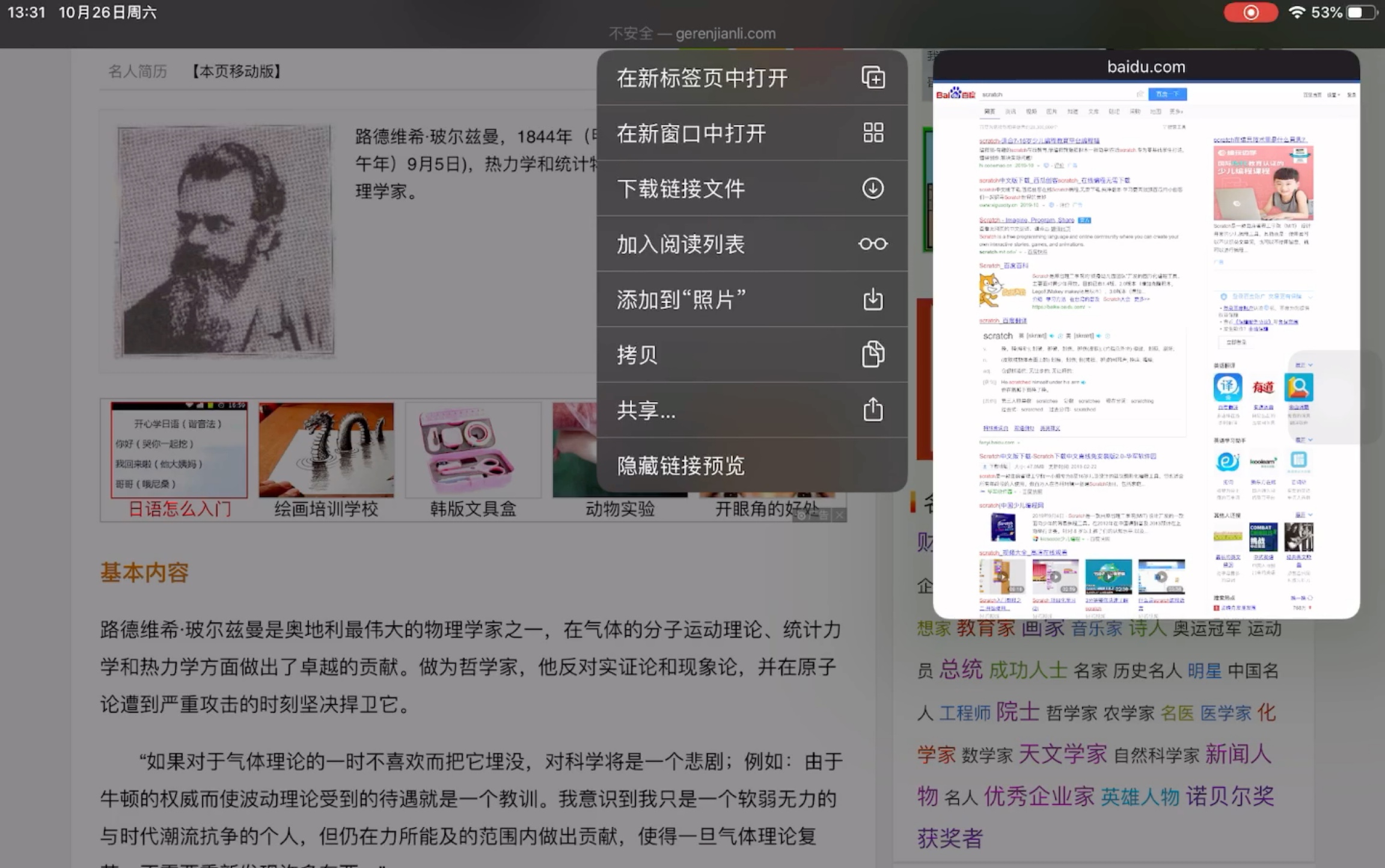Tap the 有道 dictionary app icon
This screenshot has width=1385, height=868.
point(1264,388)
